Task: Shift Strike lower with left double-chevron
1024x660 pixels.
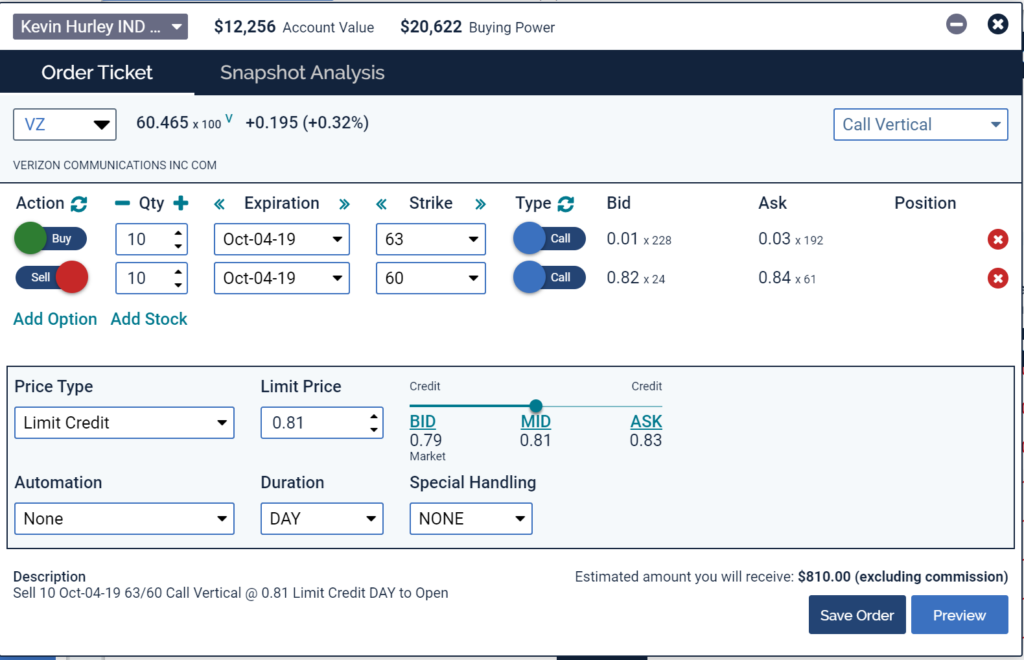Action: [381, 203]
